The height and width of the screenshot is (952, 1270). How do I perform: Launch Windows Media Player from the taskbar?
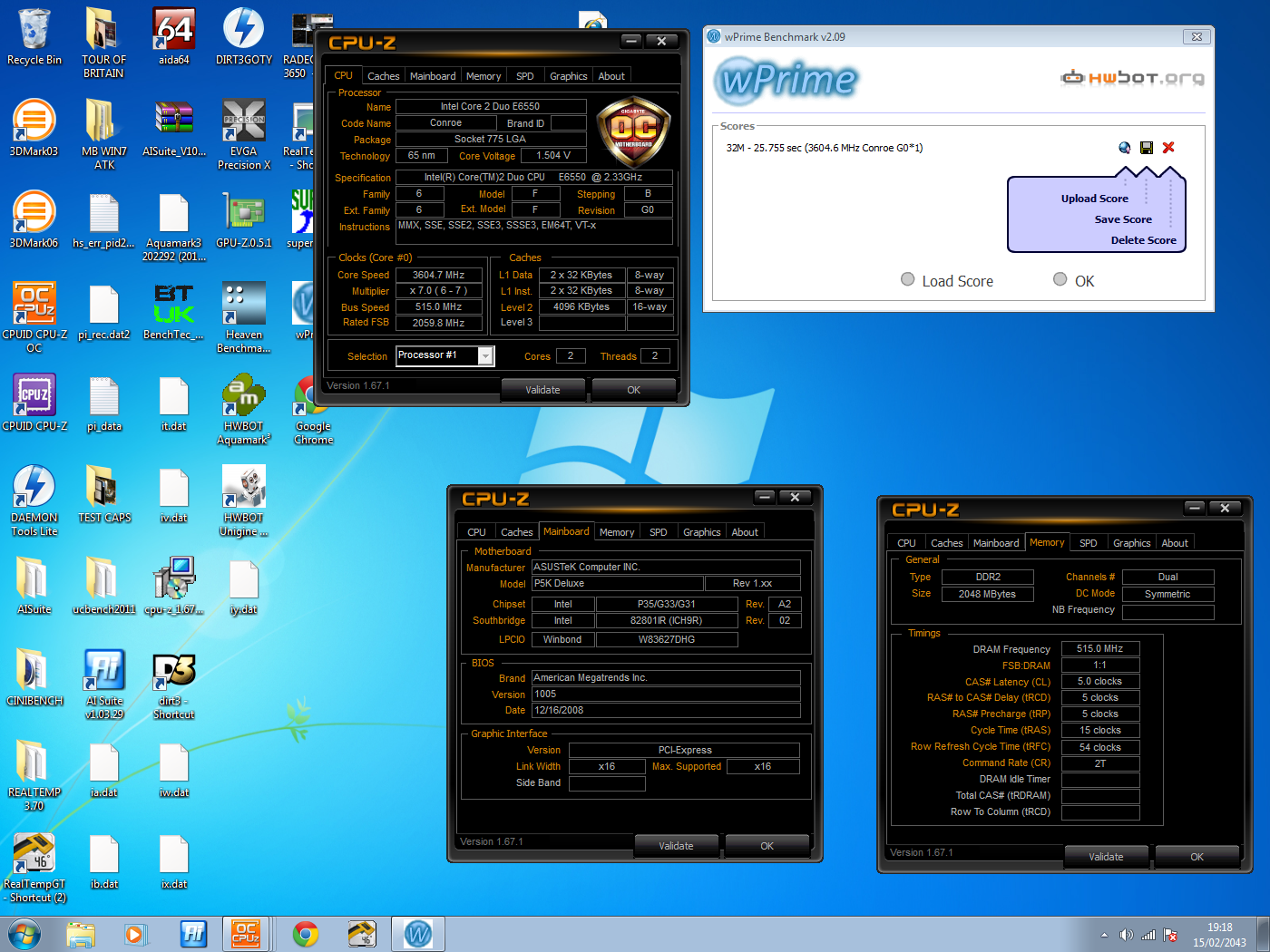click(135, 934)
